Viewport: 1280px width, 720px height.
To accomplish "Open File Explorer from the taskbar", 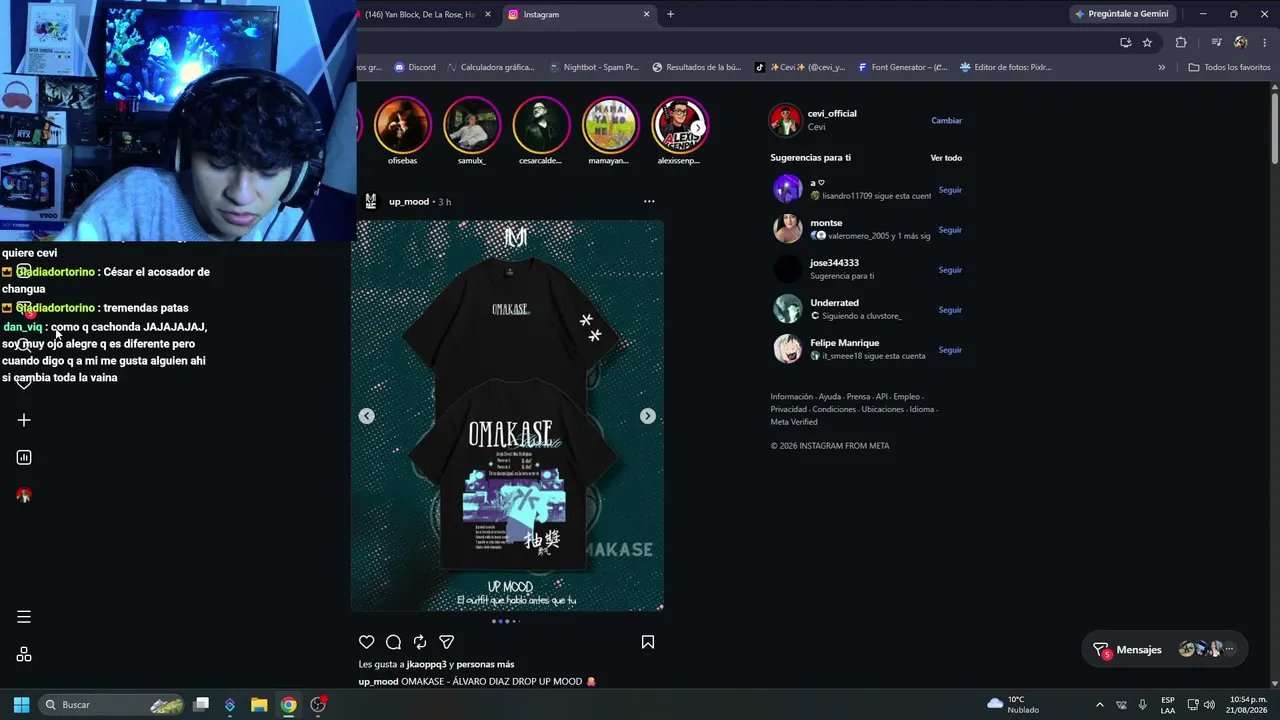I will [259, 705].
